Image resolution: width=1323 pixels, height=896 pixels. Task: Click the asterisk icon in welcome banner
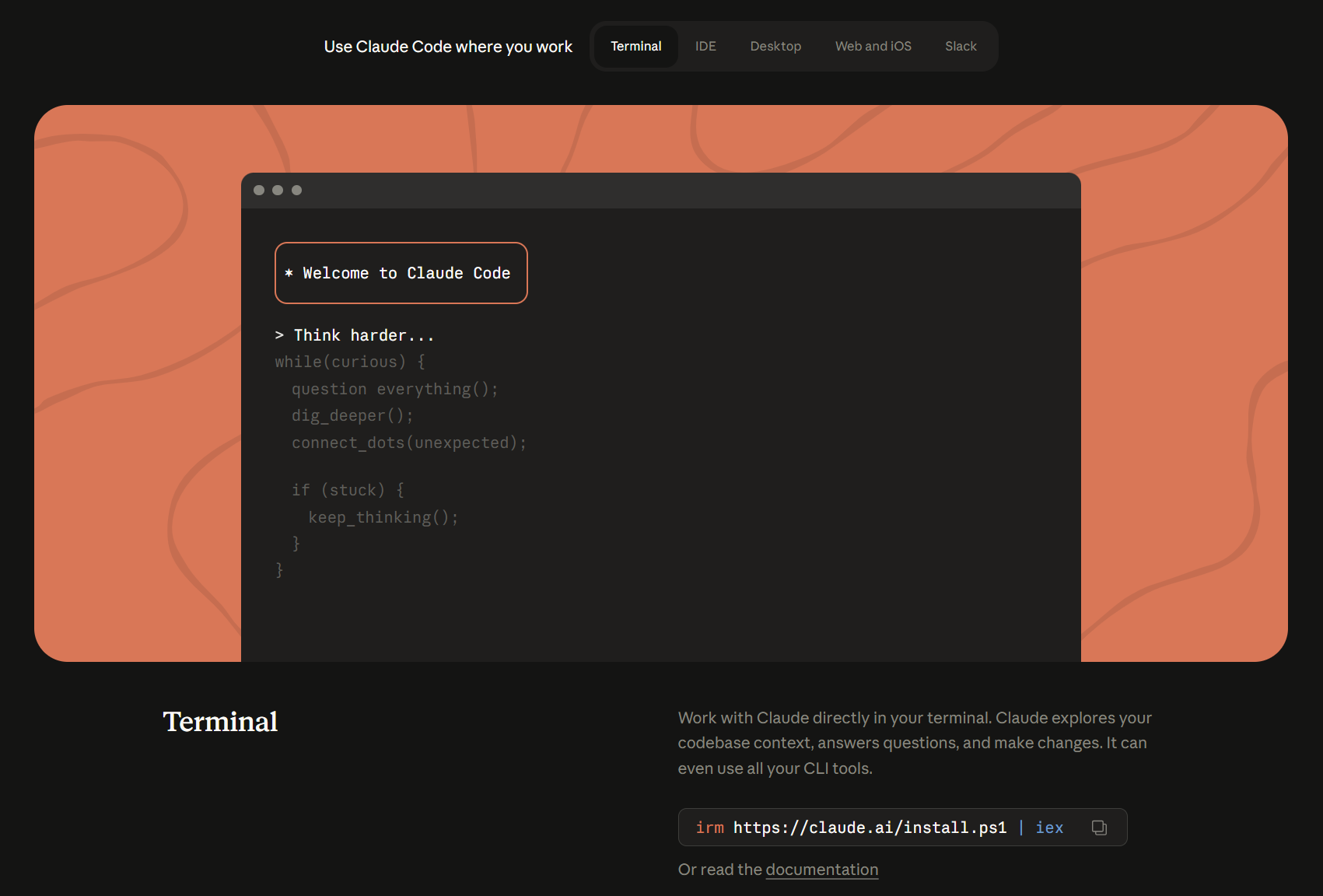[x=289, y=274]
